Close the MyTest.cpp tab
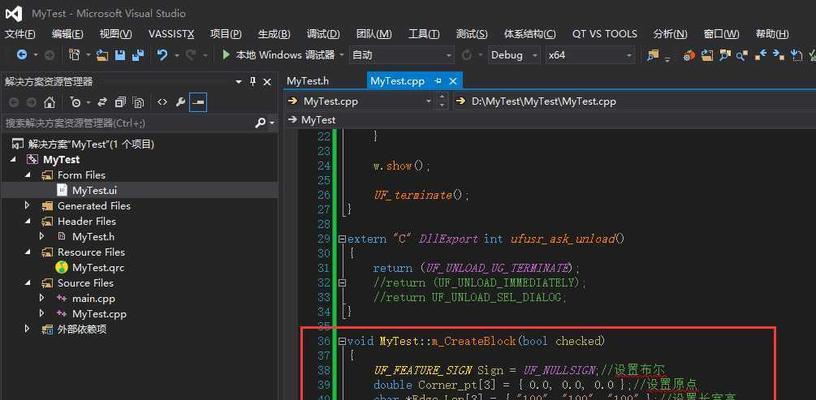Screen dimensions: 816x400 click(x=453, y=81)
